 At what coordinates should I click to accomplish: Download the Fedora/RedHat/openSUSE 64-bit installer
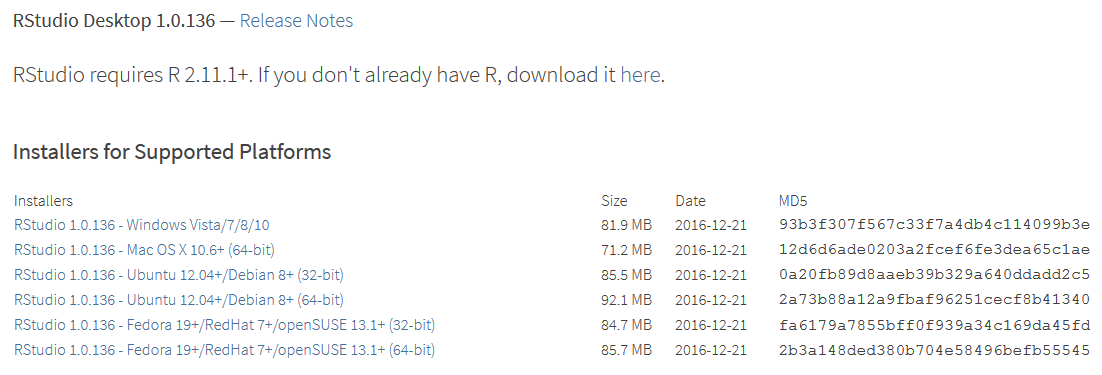(224, 350)
